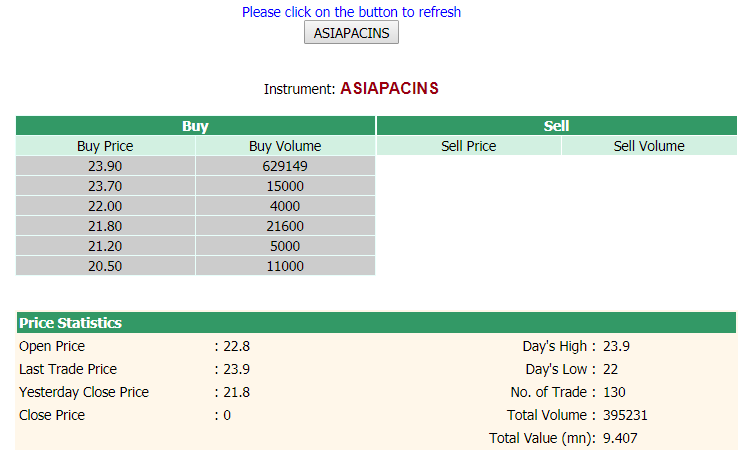Click the 21600 buy volume cell

tap(285, 226)
